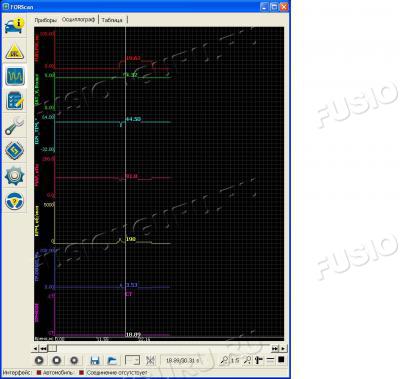The width and height of the screenshot is (400, 379).
Task: Open the steering wheel help section
Action: pos(15,201)
